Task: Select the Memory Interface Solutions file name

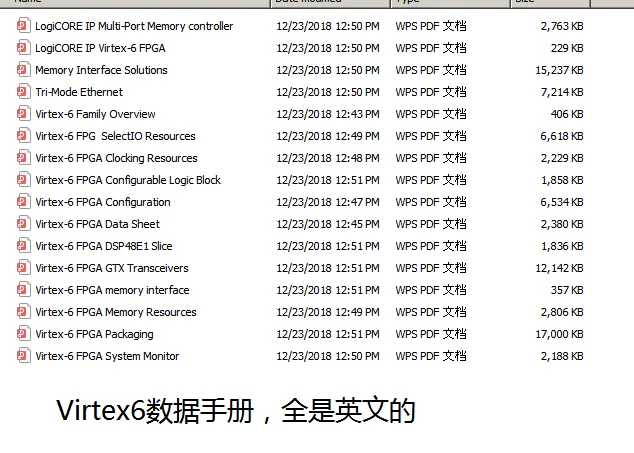Action: 101,70
